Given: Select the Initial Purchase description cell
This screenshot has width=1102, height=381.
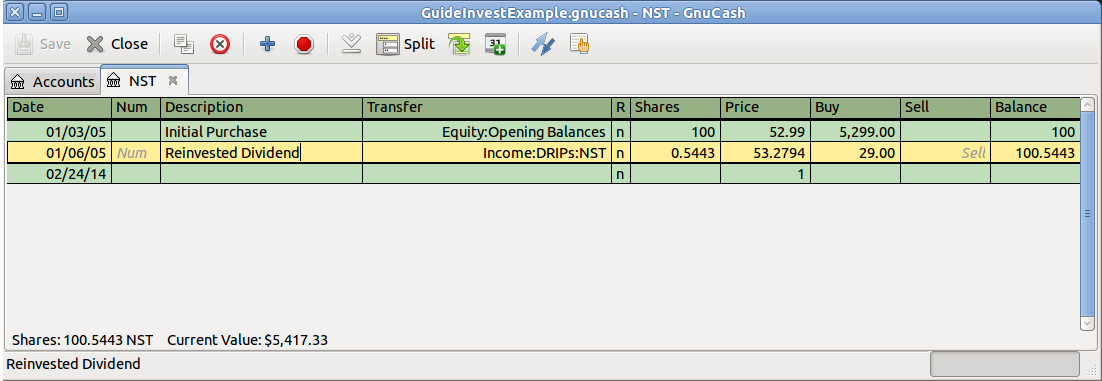Looking at the screenshot, I should (x=261, y=131).
